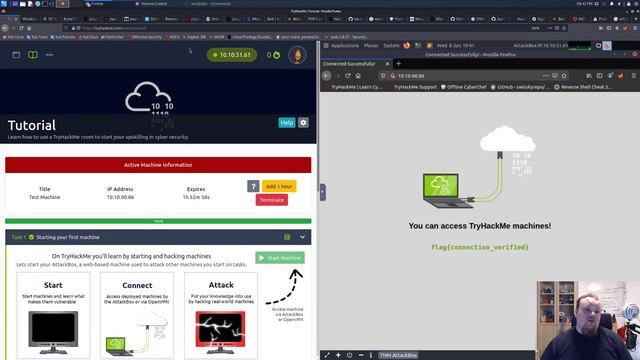
Task: Click the minus icon in AttackBox bottom bar
Action: pyautogui.click(x=361, y=355)
